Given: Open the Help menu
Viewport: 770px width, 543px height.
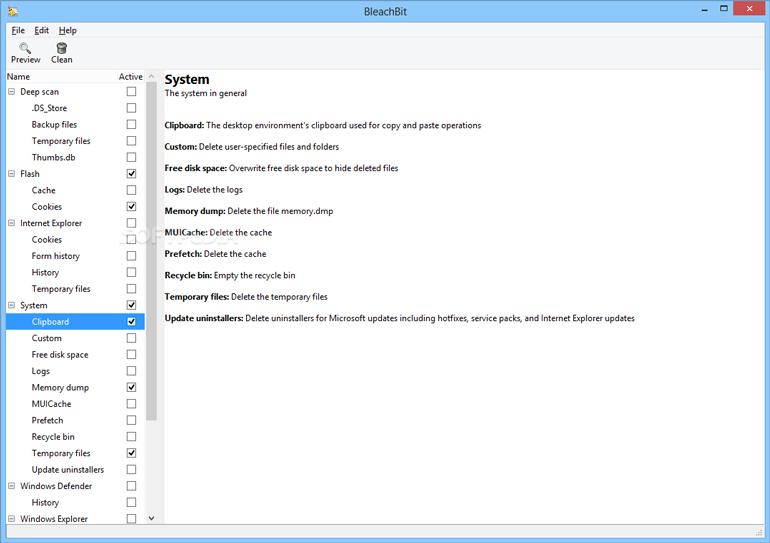Looking at the screenshot, I should pos(68,30).
